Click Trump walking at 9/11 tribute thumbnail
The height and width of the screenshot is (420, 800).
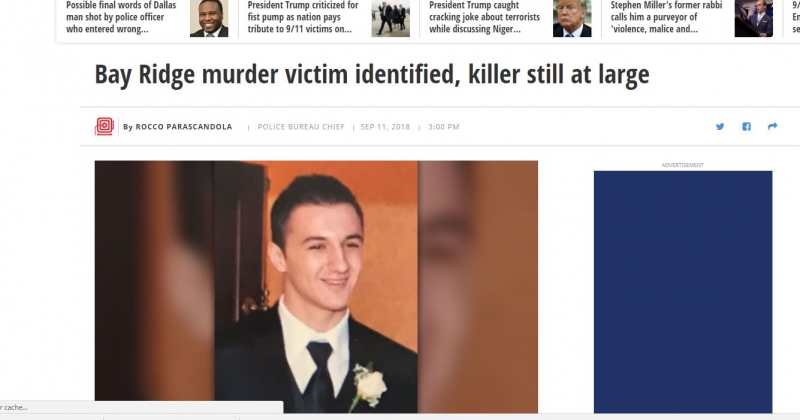pos(390,18)
